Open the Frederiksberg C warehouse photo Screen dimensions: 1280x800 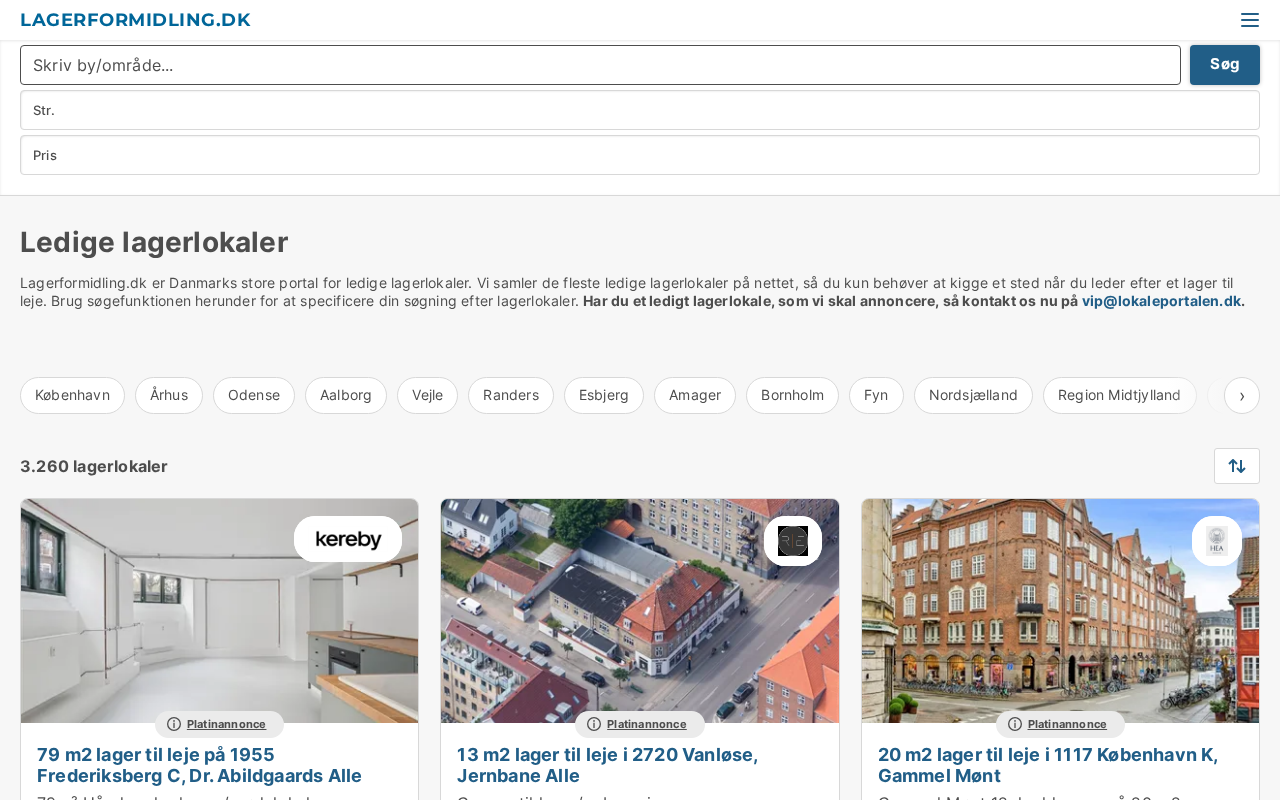(x=220, y=611)
